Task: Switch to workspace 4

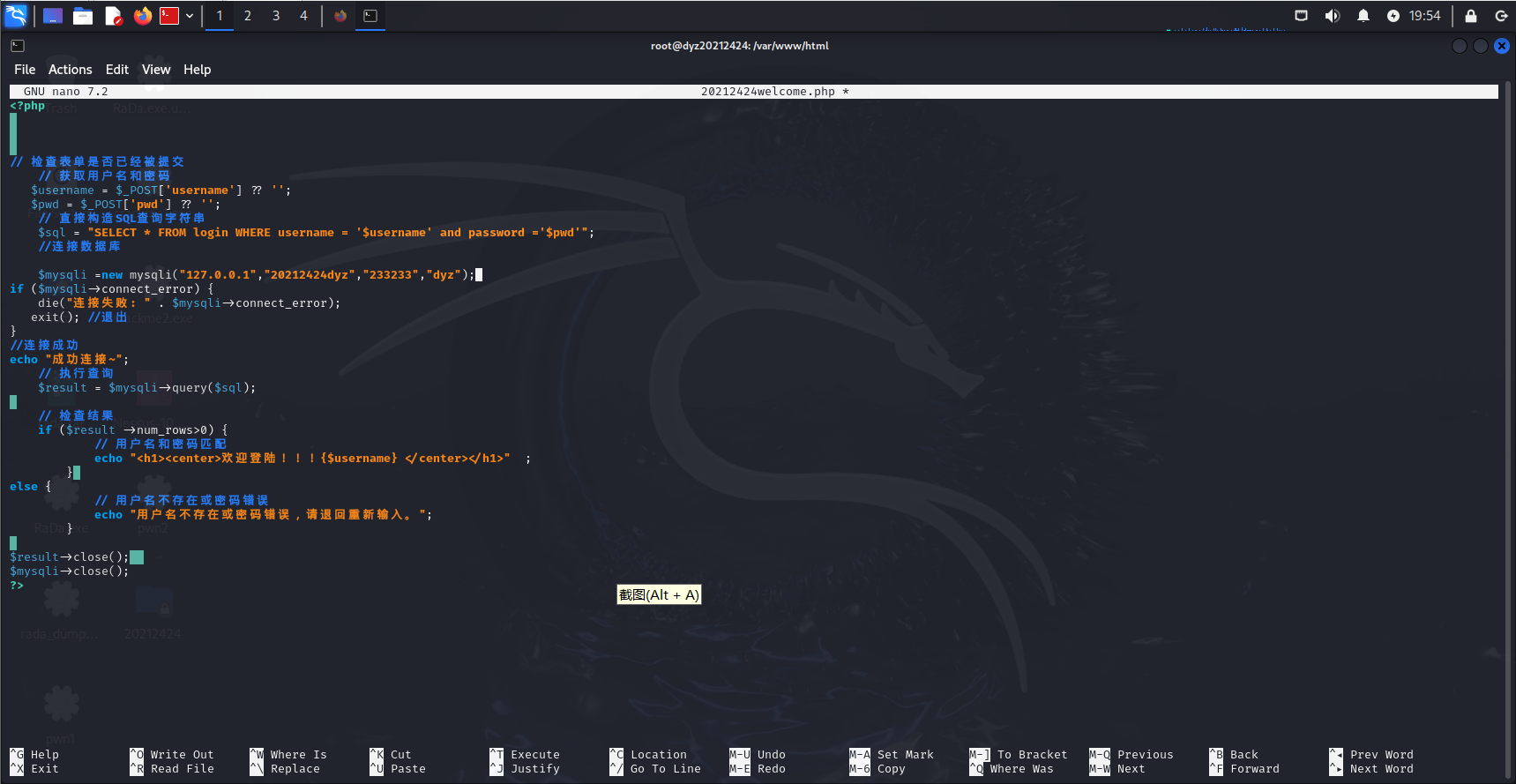Action: click(303, 16)
